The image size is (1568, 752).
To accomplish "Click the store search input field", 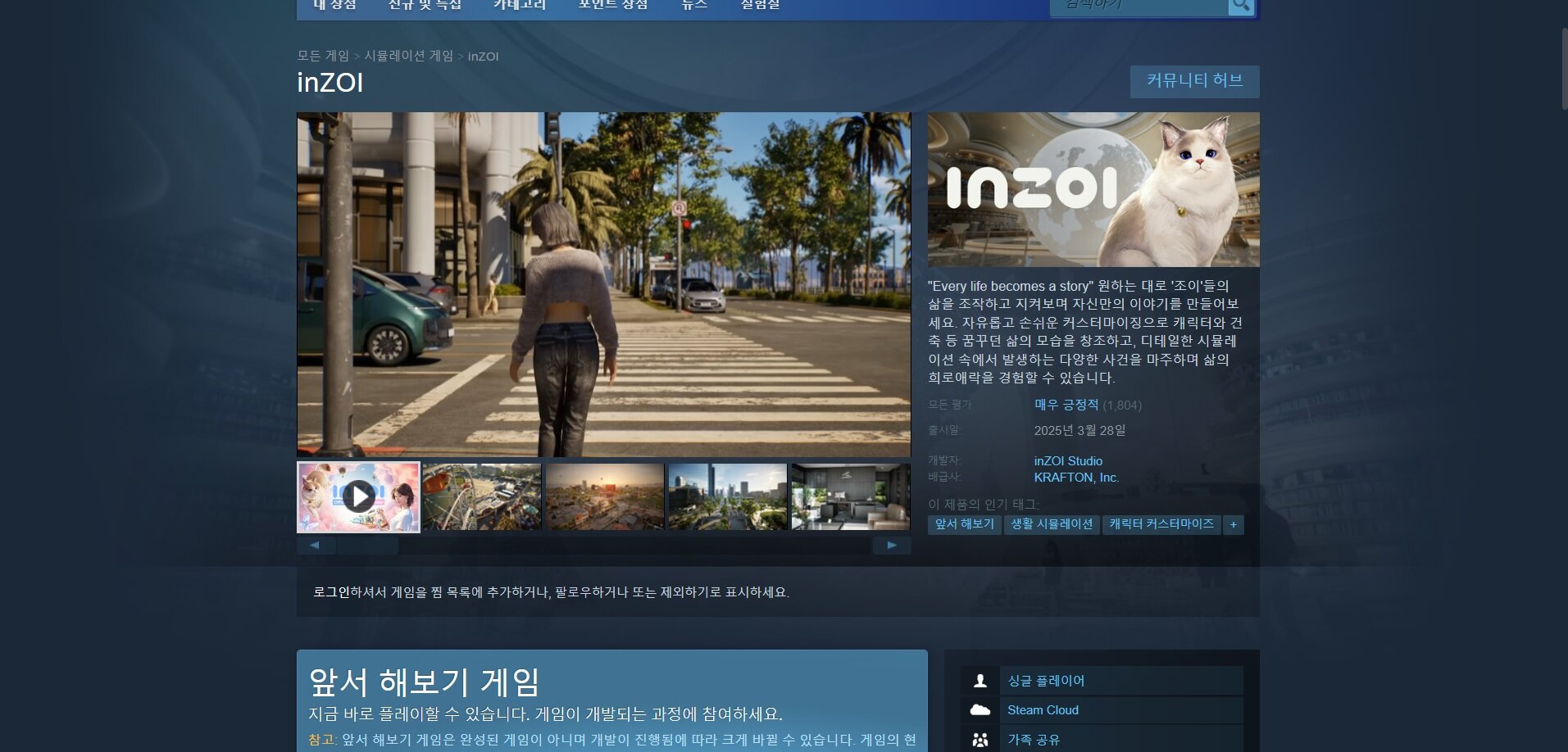I will click(x=1139, y=6).
